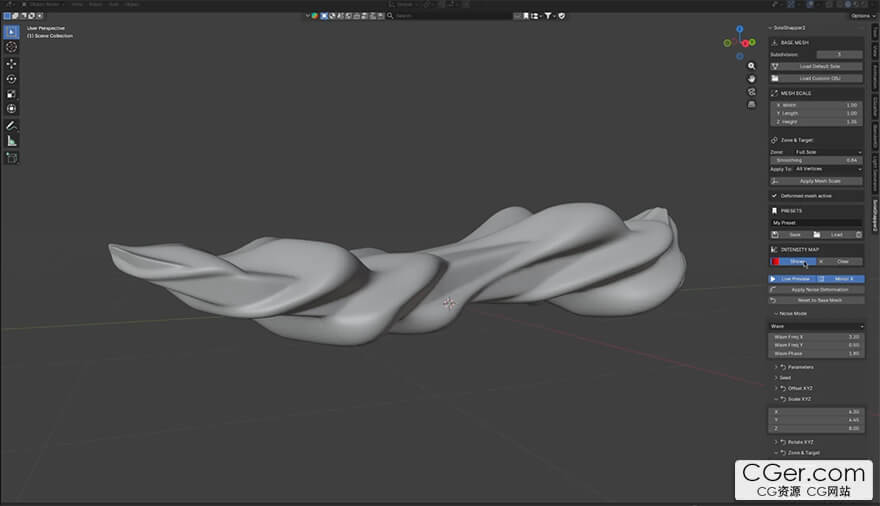
Task: Select the Scale tool in the left toolbar
Action: (12, 93)
